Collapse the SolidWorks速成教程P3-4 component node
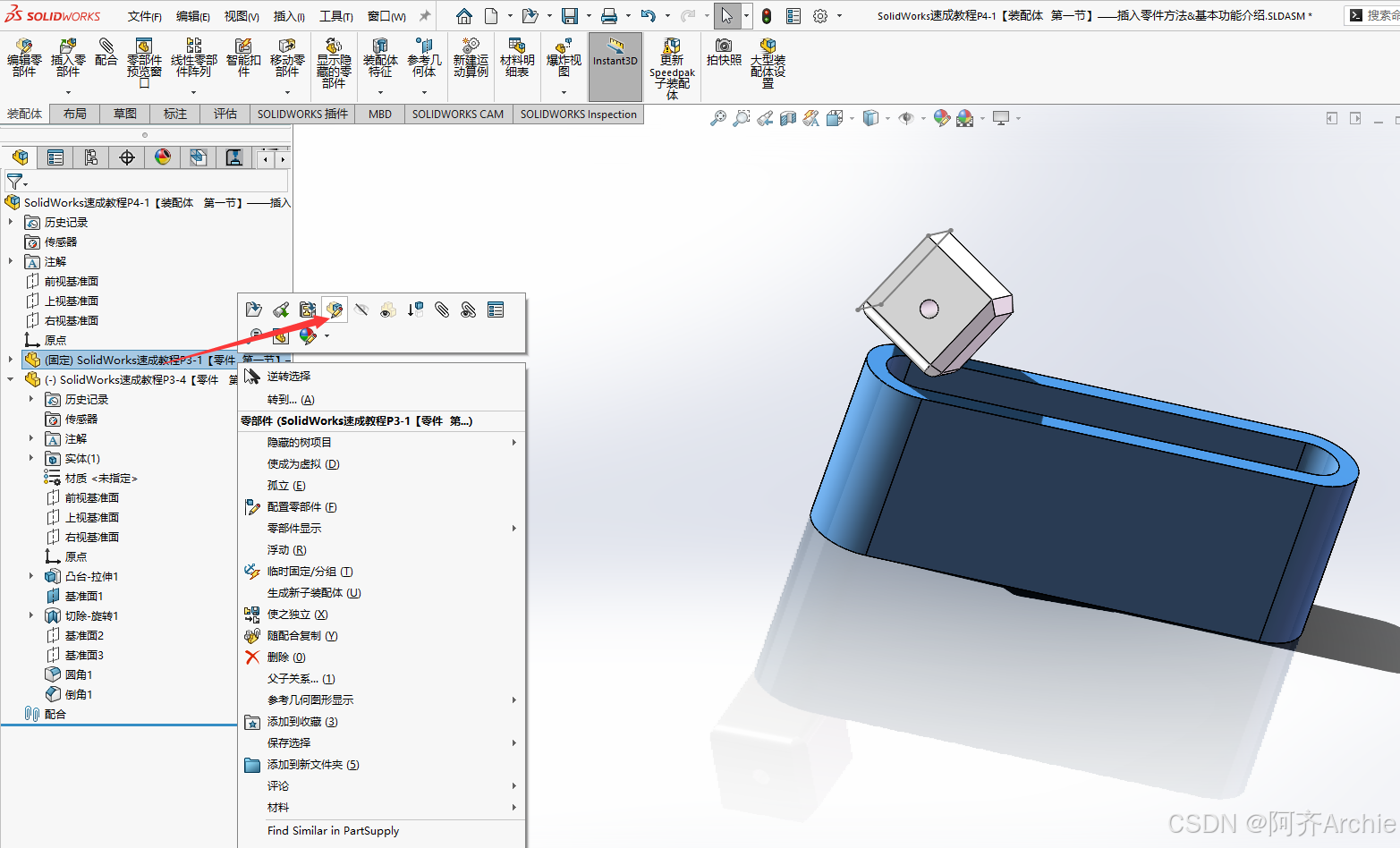This screenshot has height=848, width=1400. click(11, 379)
